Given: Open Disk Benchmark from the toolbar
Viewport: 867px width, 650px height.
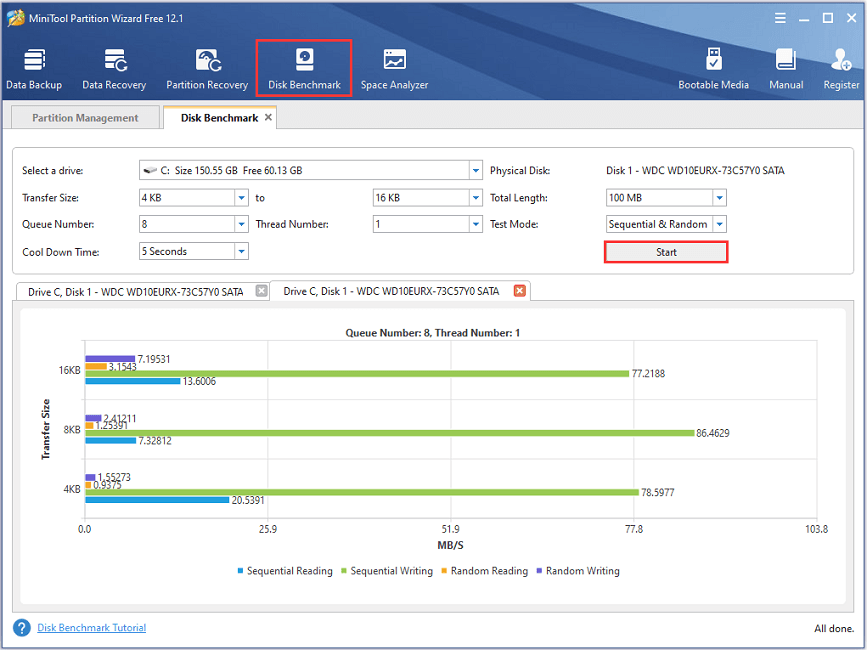Looking at the screenshot, I should (x=304, y=69).
